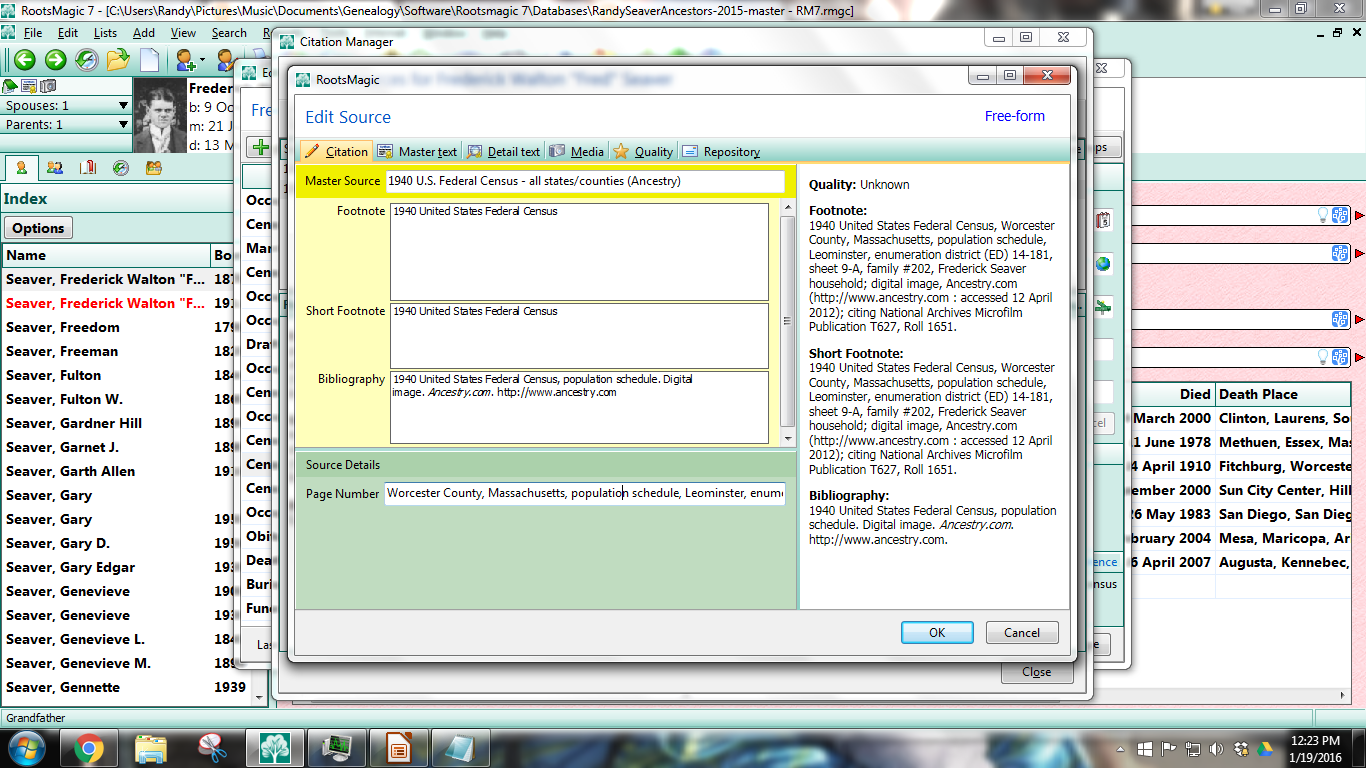Open the File menu
1366x768 pixels.
click(x=32, y=33)
